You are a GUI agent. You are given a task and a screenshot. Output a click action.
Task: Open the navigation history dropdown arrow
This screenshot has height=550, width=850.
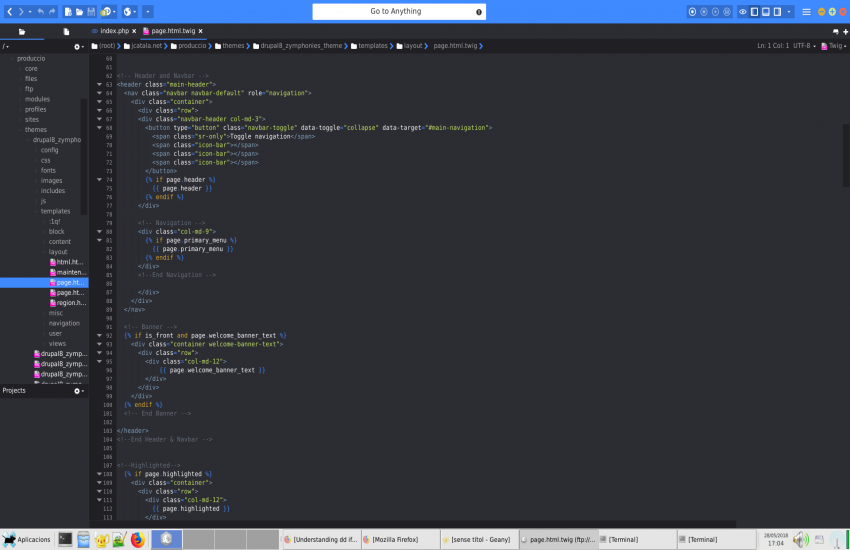30,12
